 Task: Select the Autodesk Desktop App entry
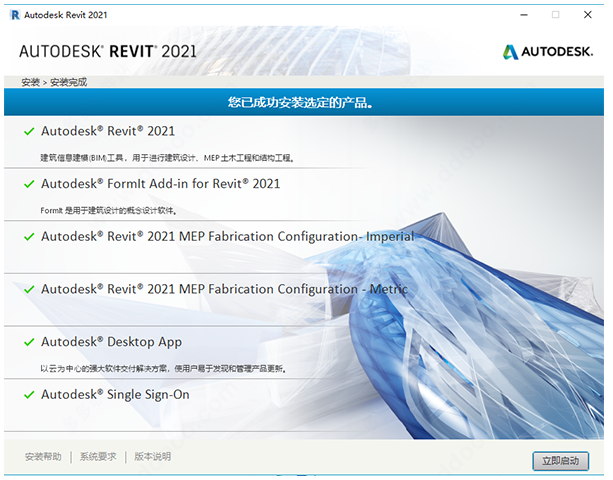click(x=111, y=342)
